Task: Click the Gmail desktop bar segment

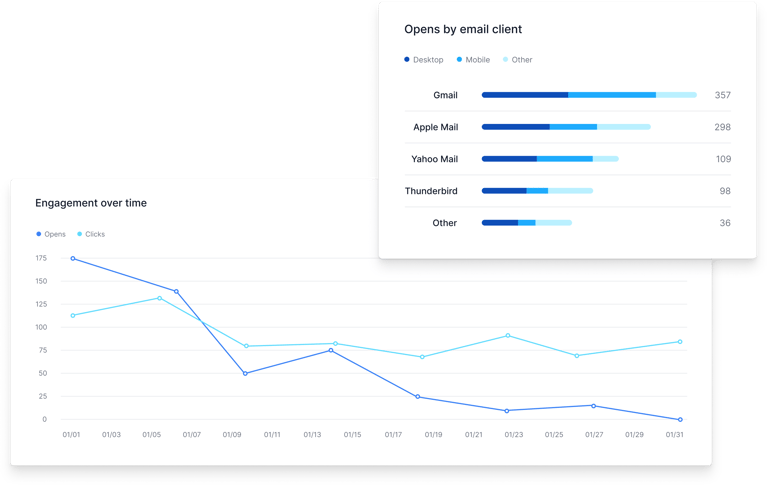Action: coord(525,95)
